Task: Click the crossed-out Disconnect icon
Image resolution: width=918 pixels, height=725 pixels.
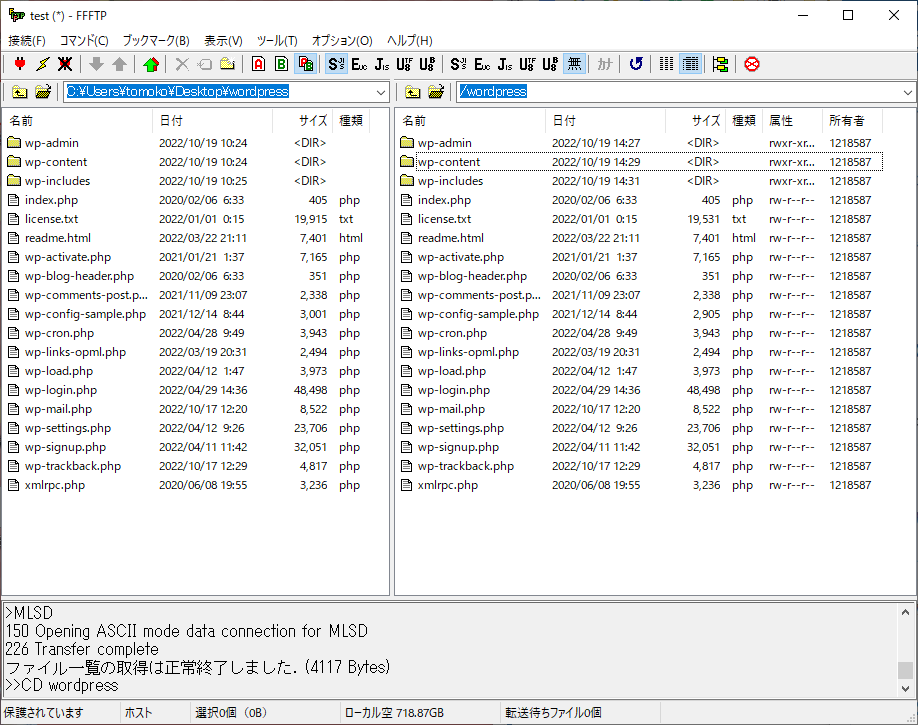Action: [x=65, y=64]
